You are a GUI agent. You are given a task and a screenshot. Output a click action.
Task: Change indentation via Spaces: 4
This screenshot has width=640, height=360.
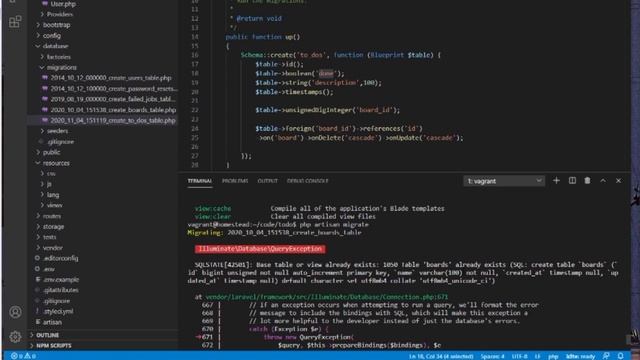point(492,356)
